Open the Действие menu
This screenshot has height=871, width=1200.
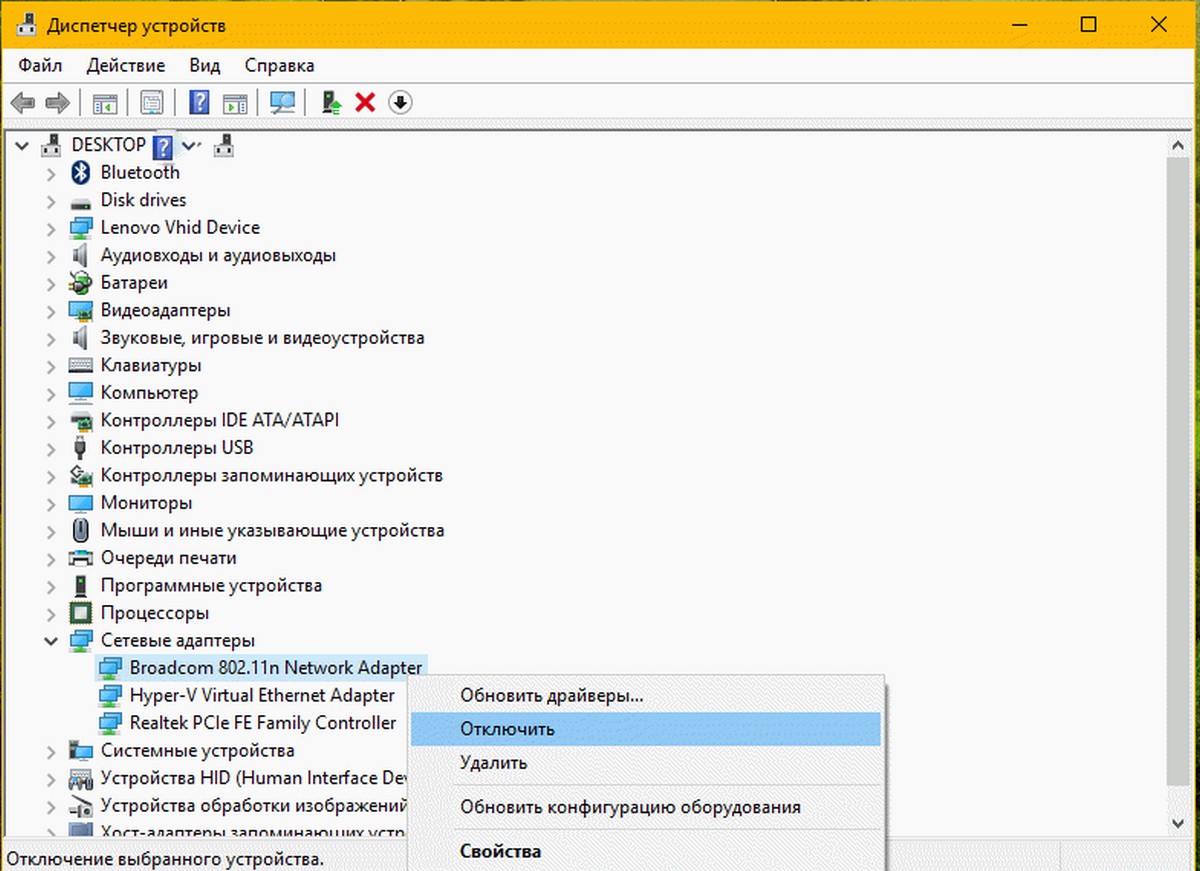coord(125,66)
